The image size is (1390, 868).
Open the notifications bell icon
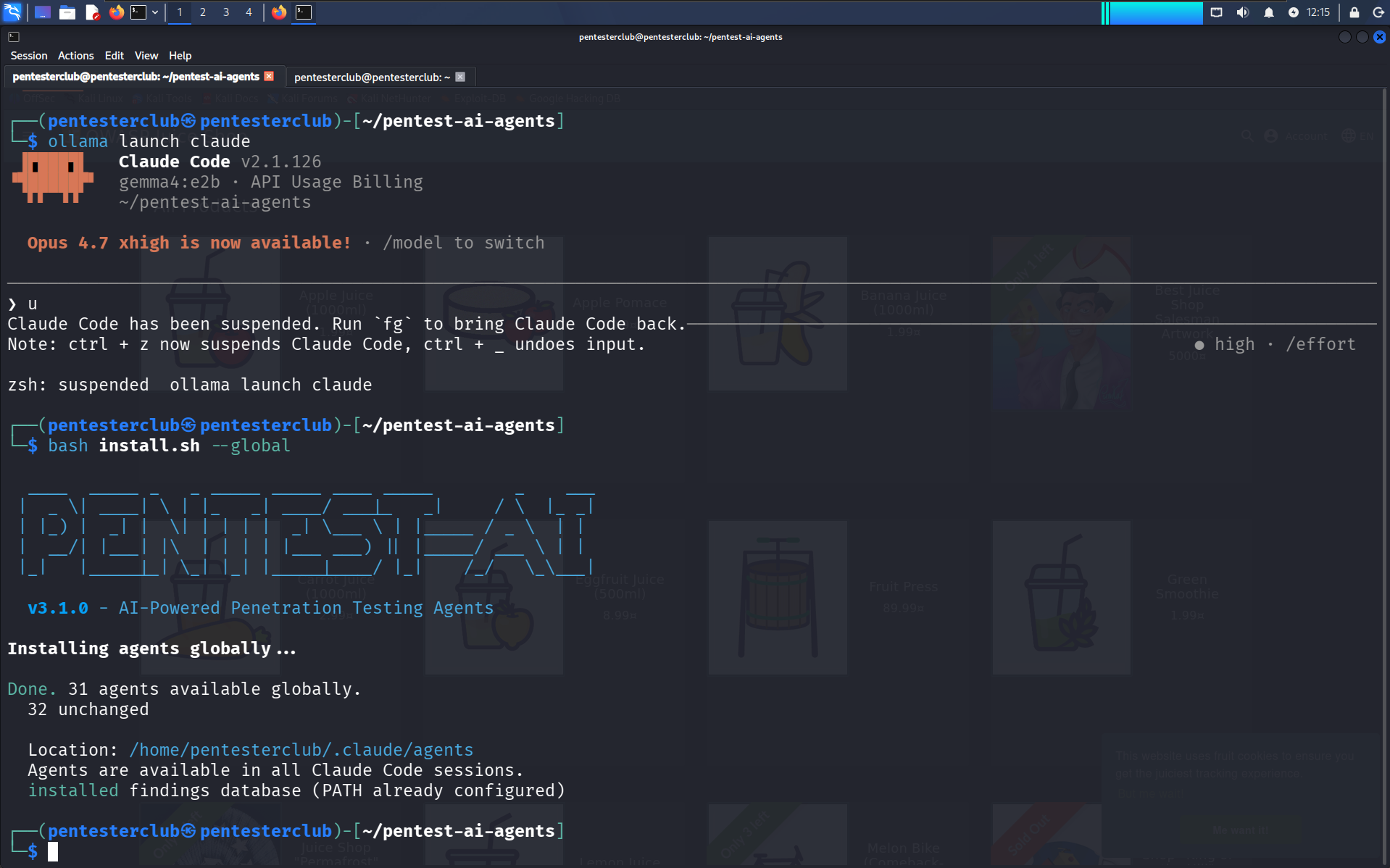1269,12
